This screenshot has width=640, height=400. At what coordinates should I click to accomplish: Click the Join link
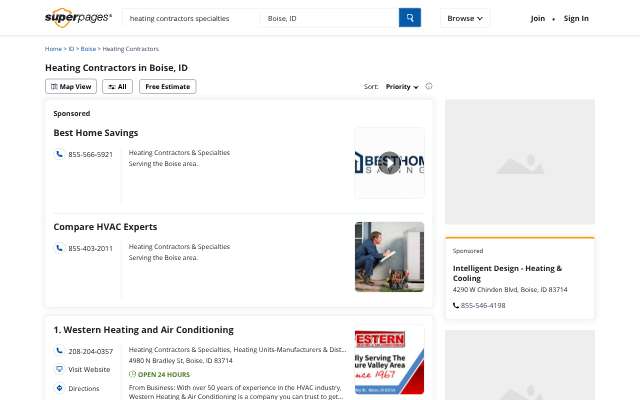click(x=538, y=18)
